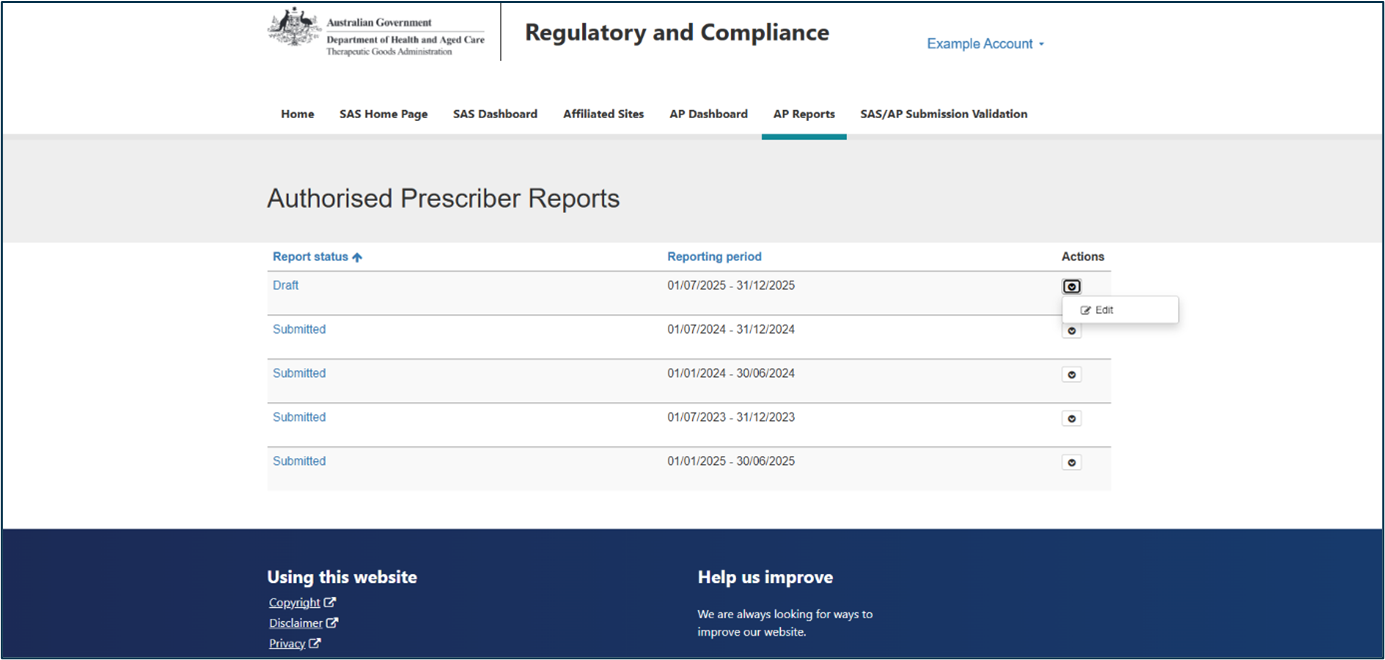Click external link icon next to Copyright
Image resolution: width=1385 pixels, height=660 pixels.
coord(330,602)
